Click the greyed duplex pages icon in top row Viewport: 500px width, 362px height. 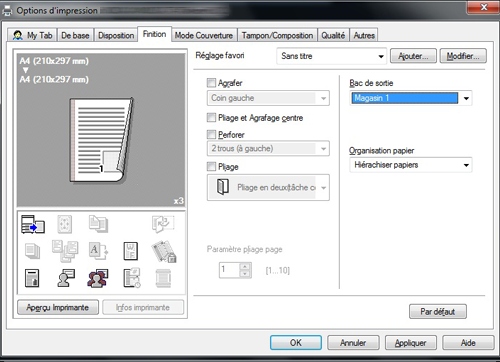point(98,224)
